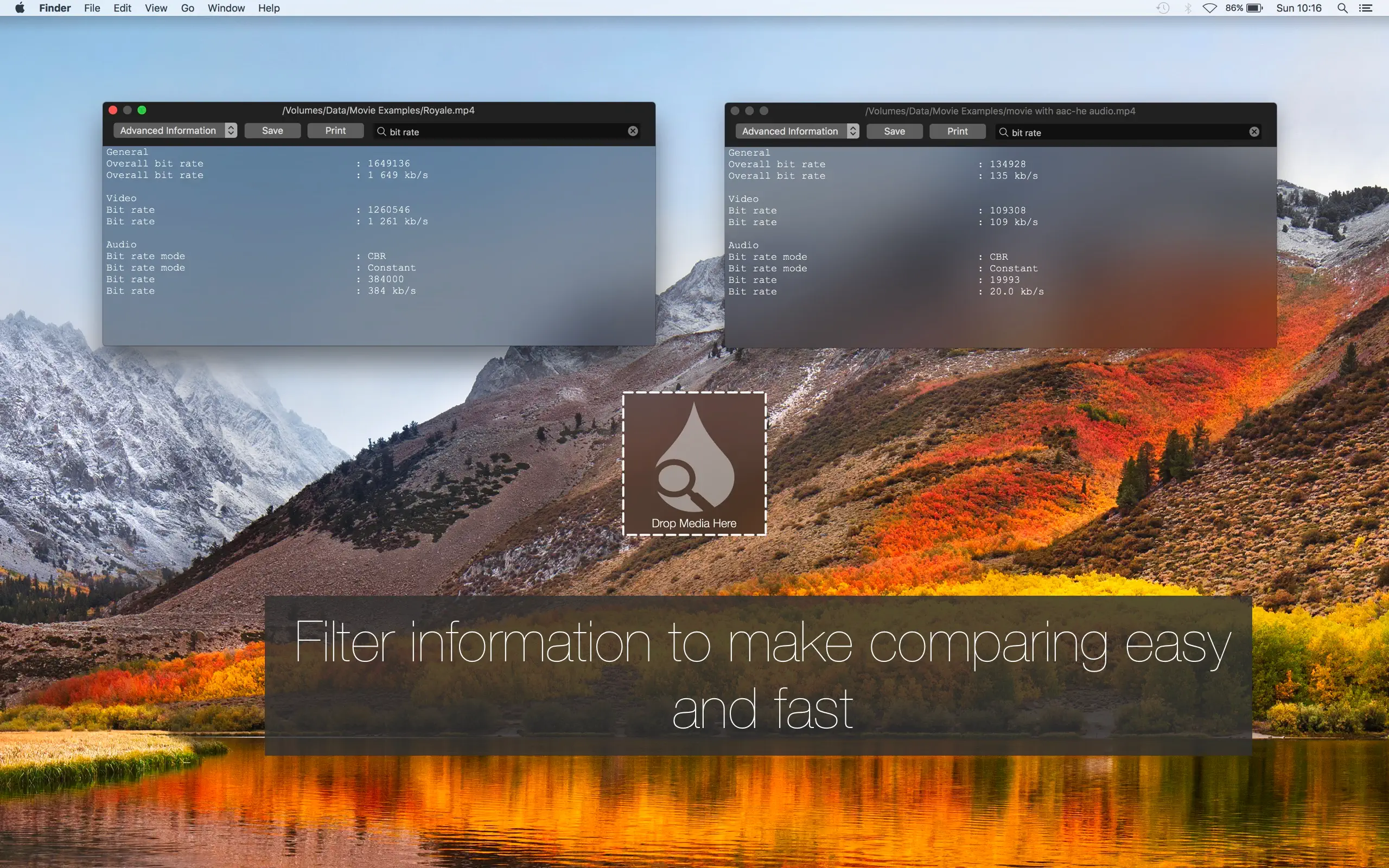1389x868 pixels.
Task: Open Notification Center list icon
Action: 1366,8
